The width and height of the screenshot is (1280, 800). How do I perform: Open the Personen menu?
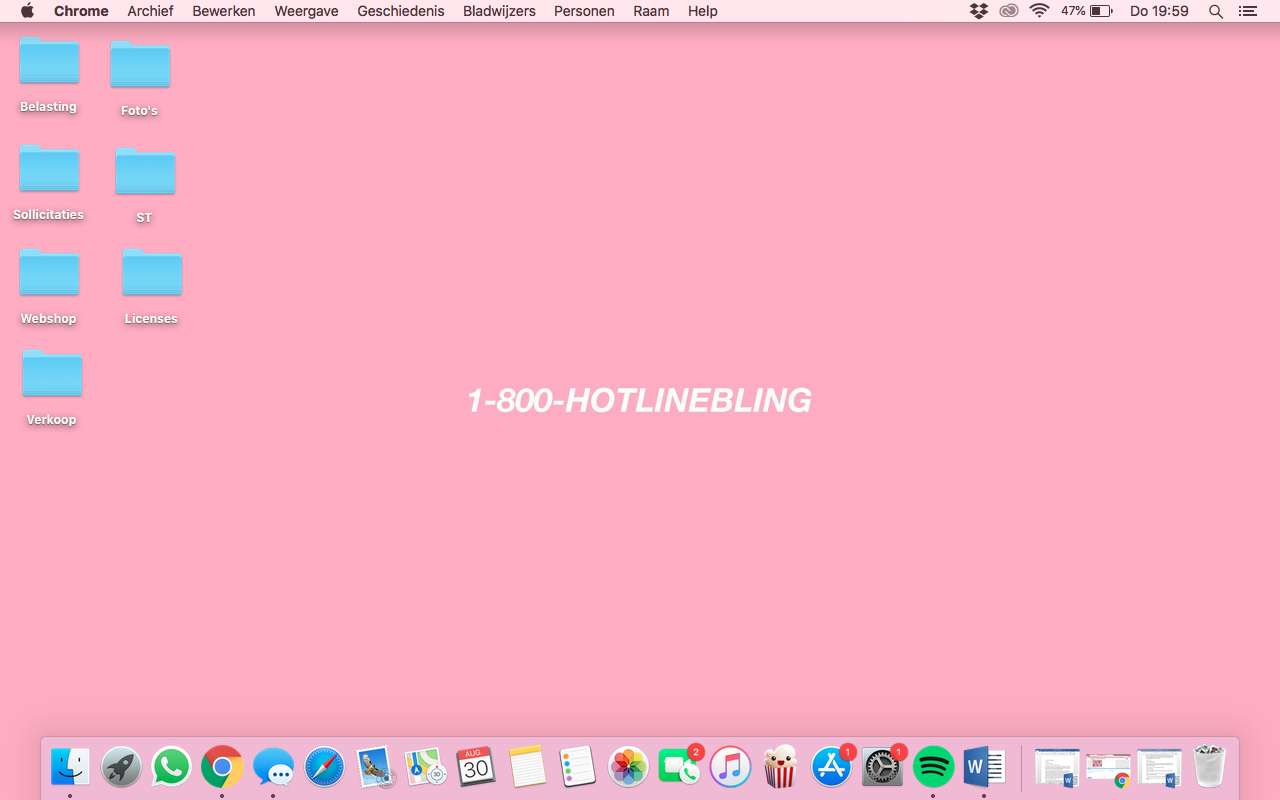pos(584,11)
